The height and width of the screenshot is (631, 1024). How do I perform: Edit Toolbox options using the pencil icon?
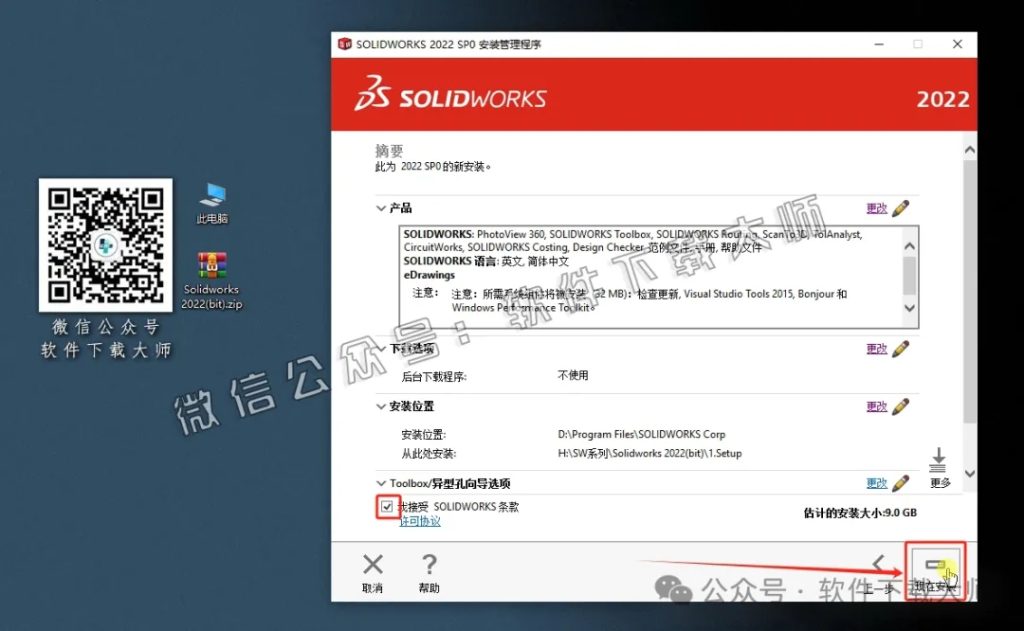coord(901,483)
